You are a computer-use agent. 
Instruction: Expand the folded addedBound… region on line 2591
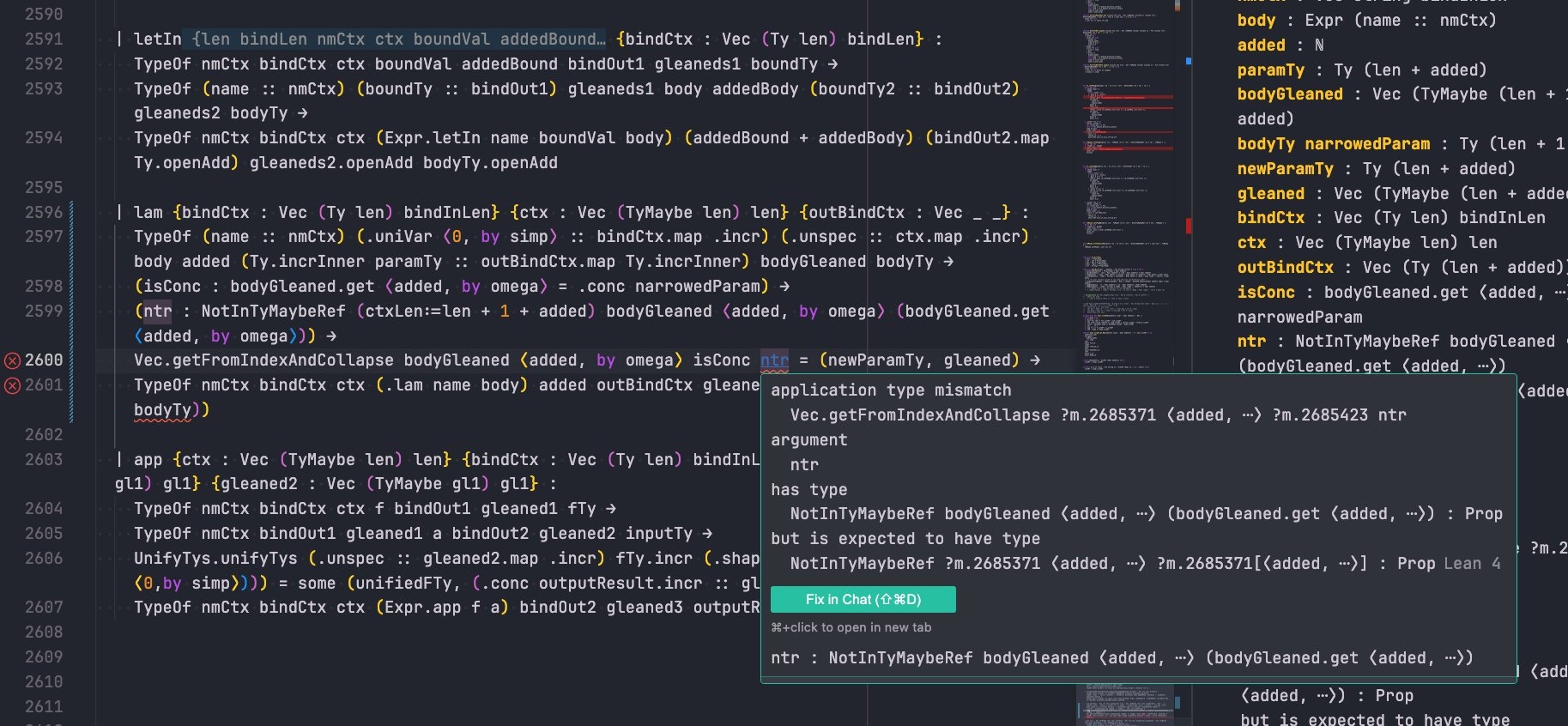coord(601,39)
